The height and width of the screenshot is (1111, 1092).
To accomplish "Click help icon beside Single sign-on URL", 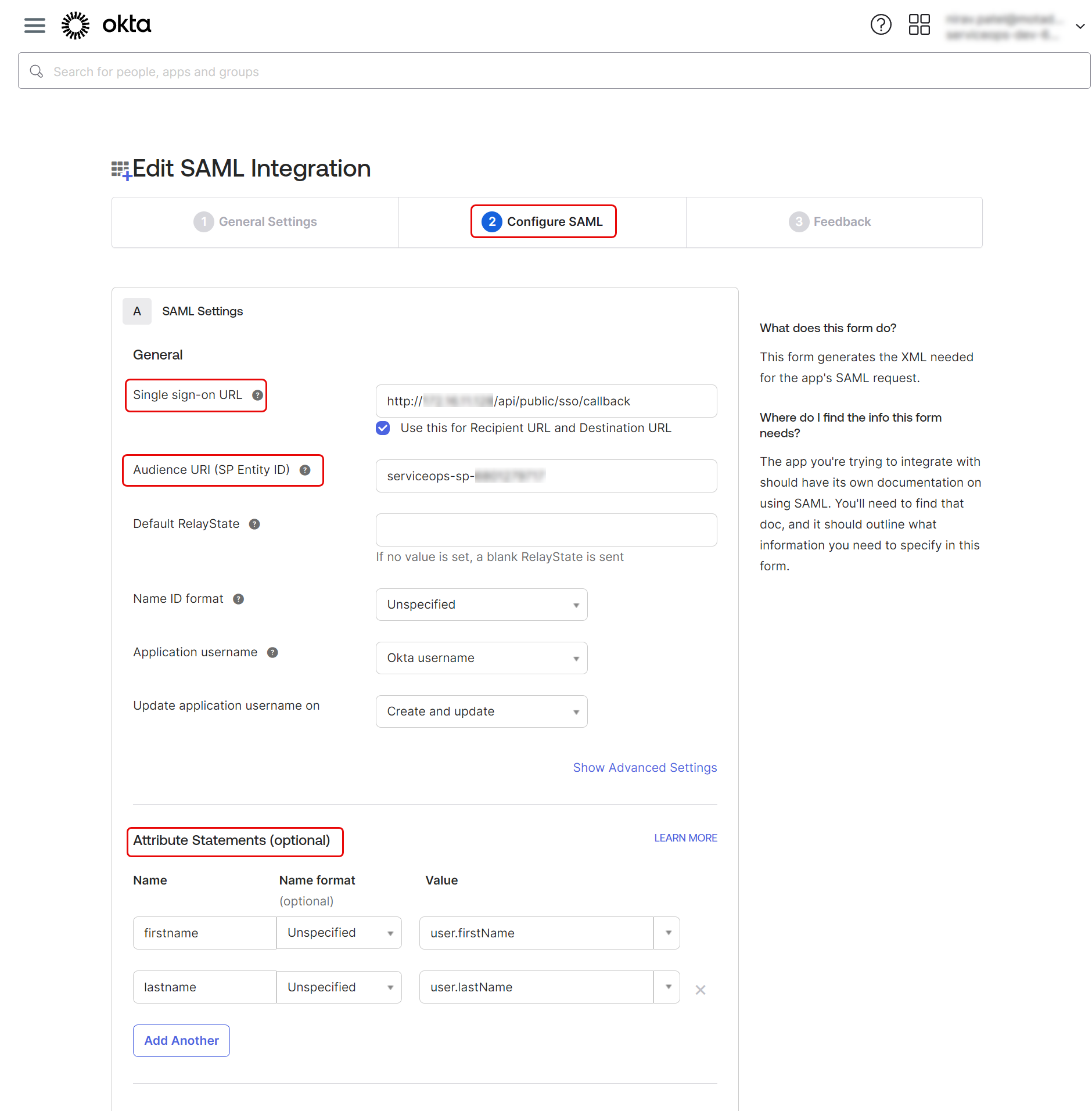I will click(257, 395).
